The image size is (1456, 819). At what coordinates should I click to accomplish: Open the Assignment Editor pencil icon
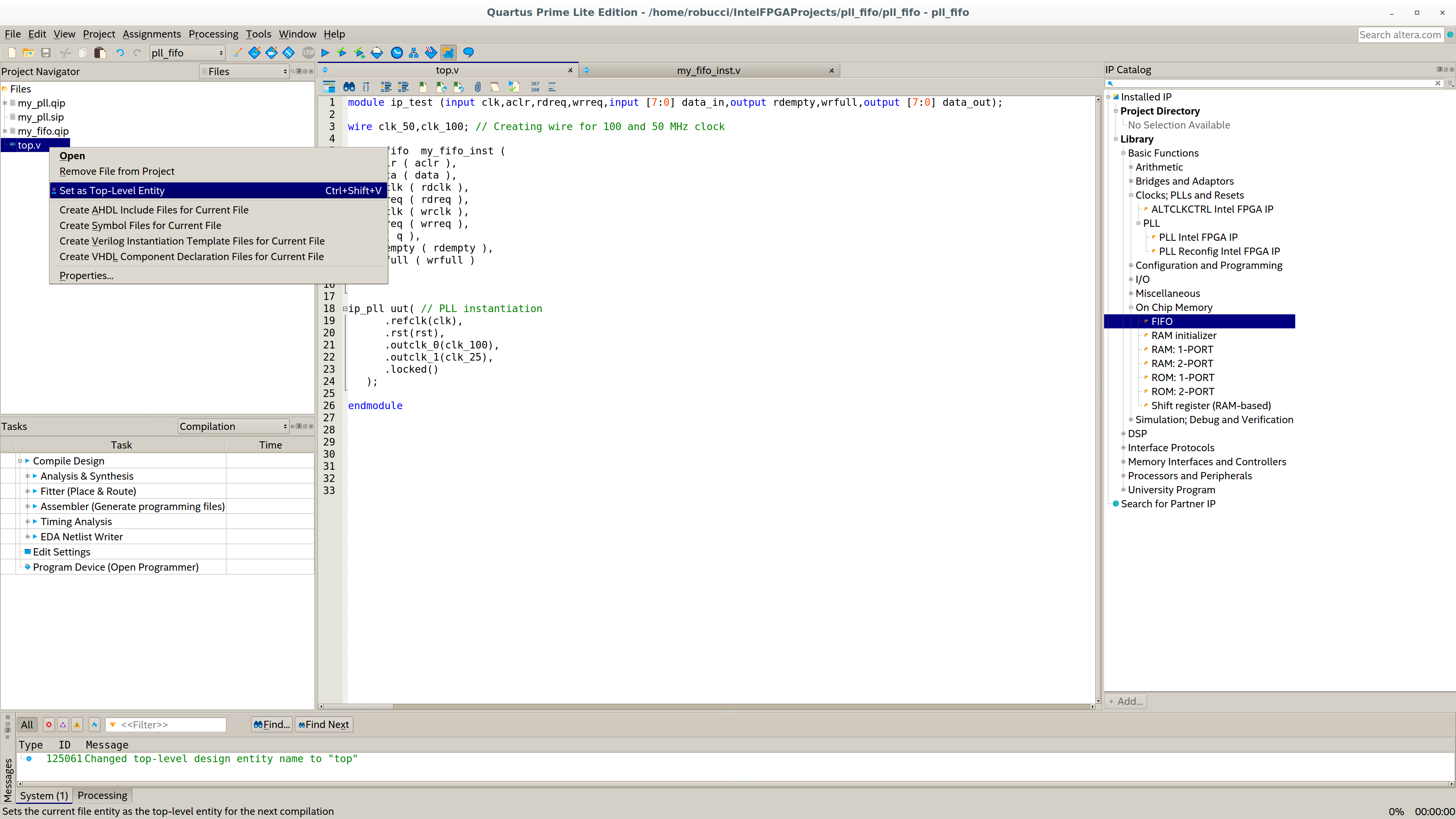[x=237, y=53]
